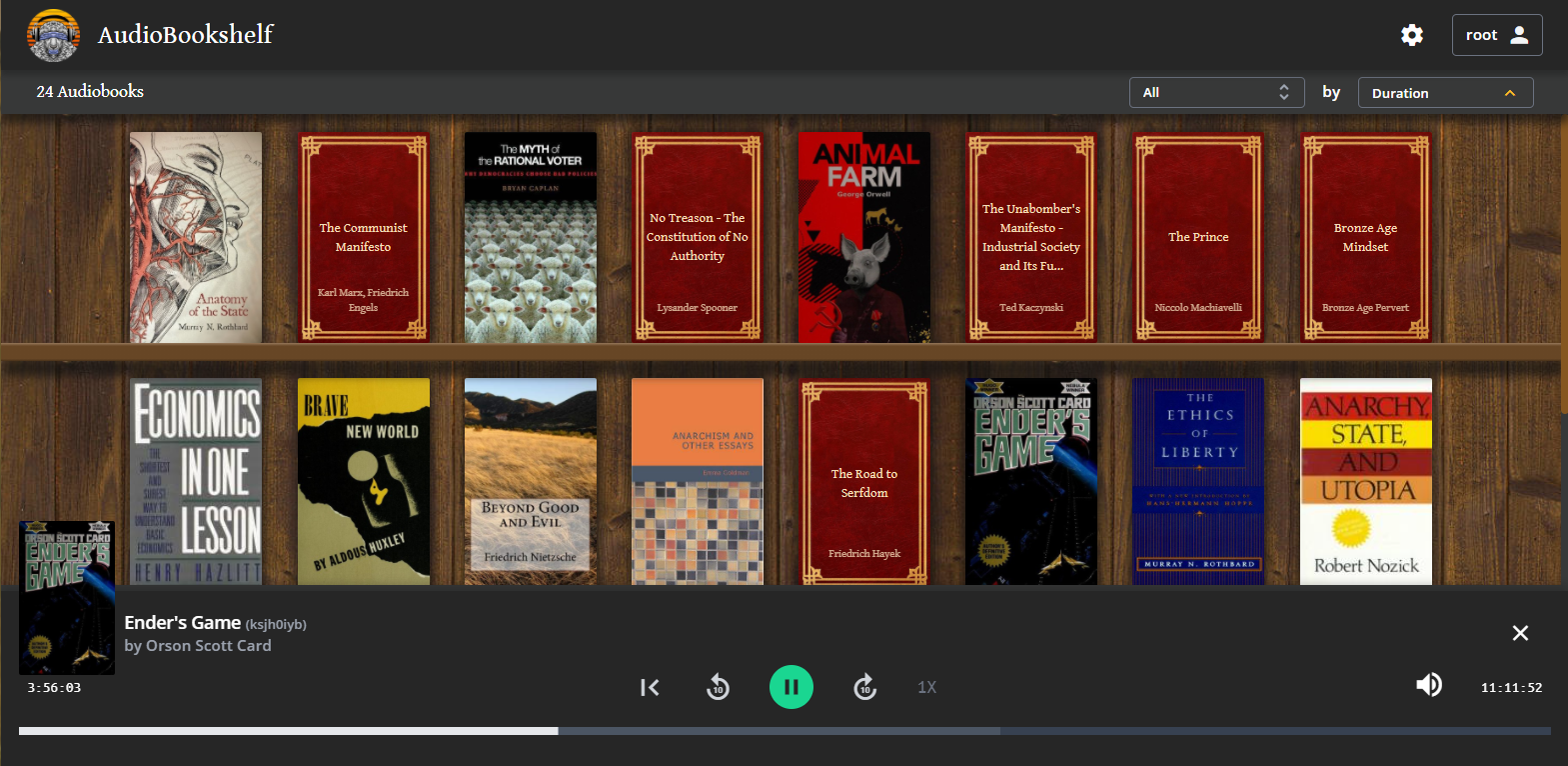Image resolution: width=1568 pixels, height=766 pixels.
Task: Close the Ender's Game player
Action: pyautogui.click(x=1520, y=633)
